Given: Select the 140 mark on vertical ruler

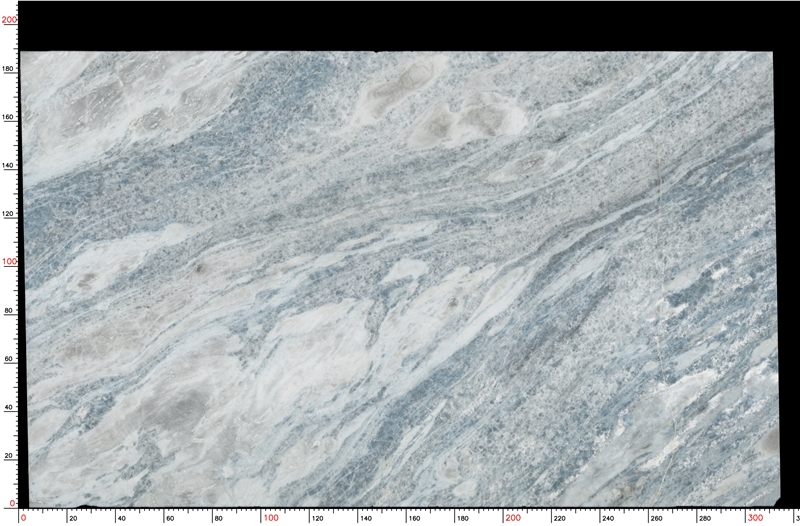Looking at the screenshot, I should pyautogui.click(x=9, y=166).
